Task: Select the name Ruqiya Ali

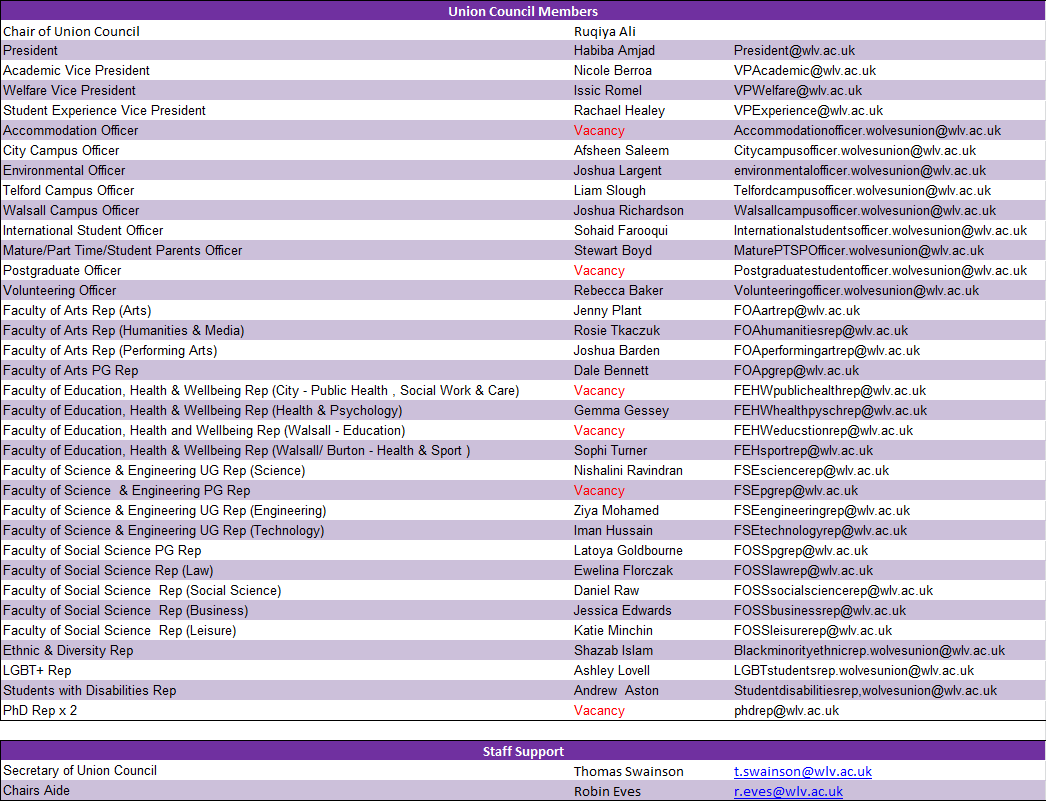Action: coord(604,31)
